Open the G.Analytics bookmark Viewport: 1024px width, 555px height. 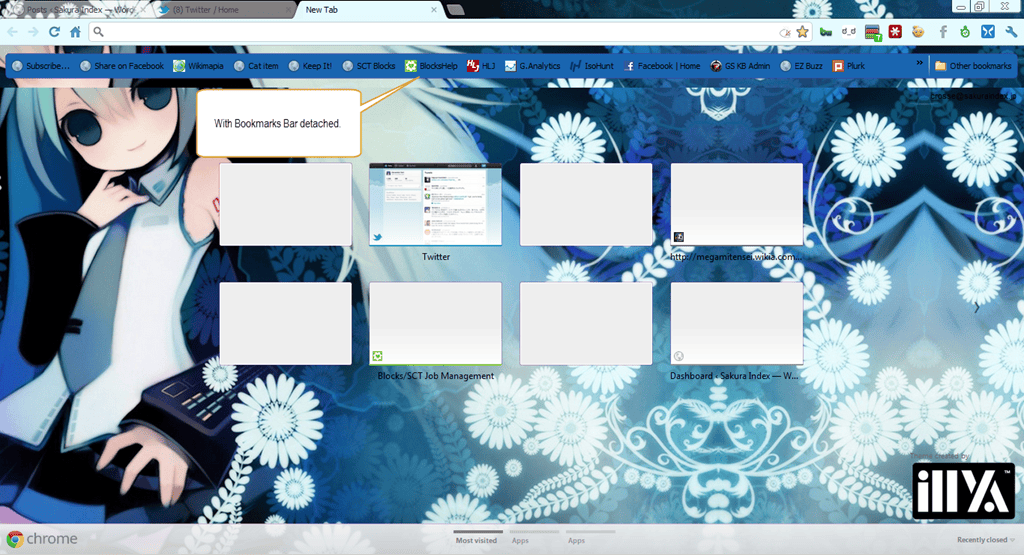(x=532, y=66)
